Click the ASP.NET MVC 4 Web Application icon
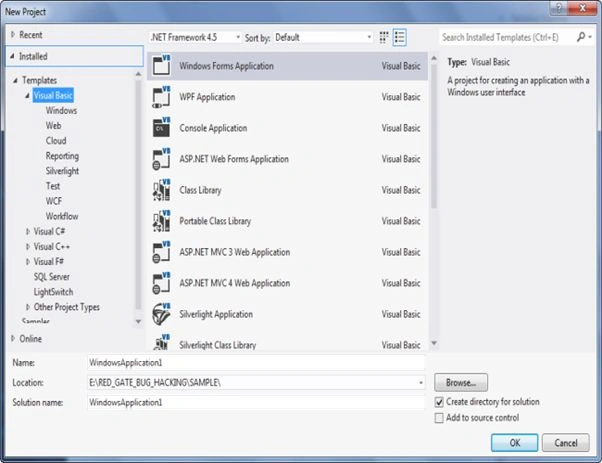 coord(161,283)
